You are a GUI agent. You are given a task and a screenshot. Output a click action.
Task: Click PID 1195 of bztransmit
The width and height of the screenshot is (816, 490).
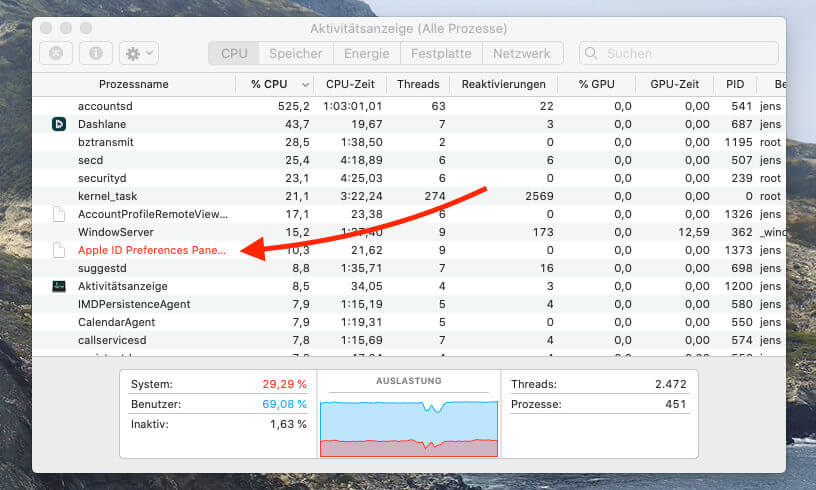pyautogui.click(x=738, y=142)
